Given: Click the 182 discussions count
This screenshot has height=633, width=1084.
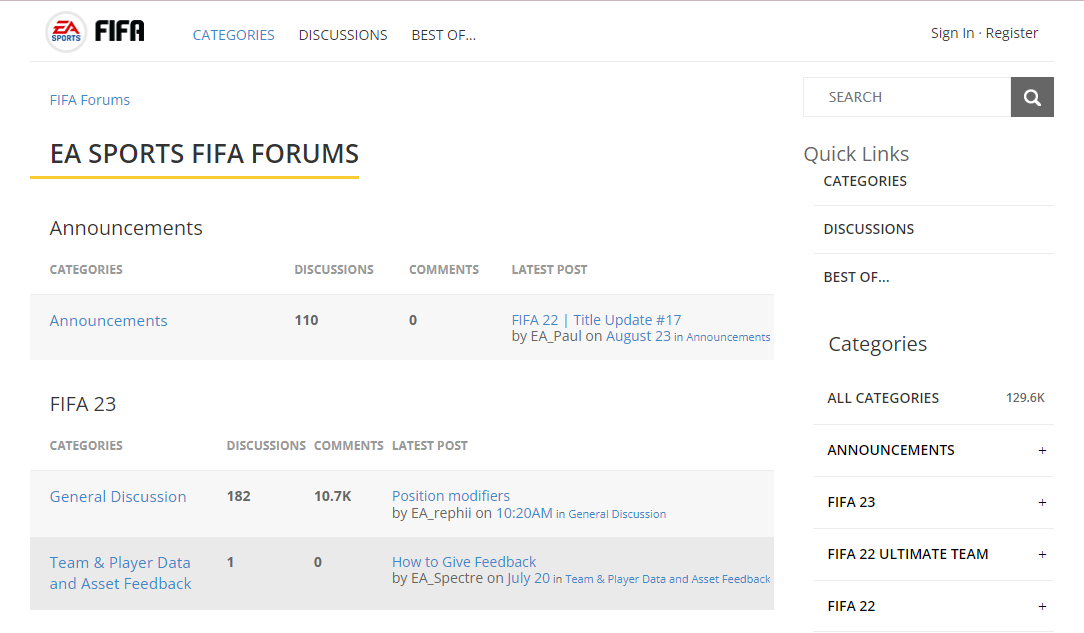Looking at the screenshot, I should pyautogui.click(x=239, y=496).
